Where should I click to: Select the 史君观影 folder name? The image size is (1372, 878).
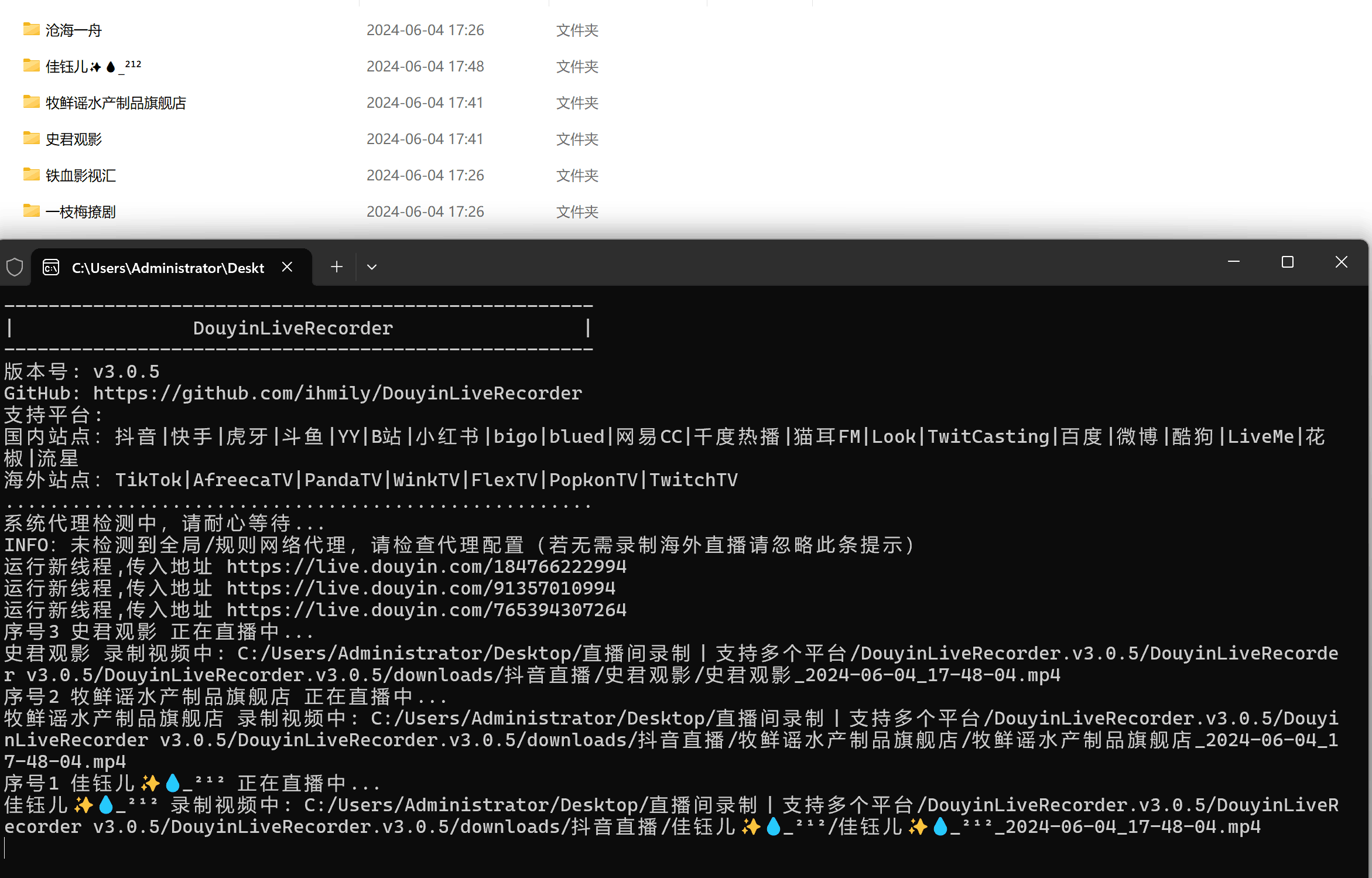pos(74,139)
